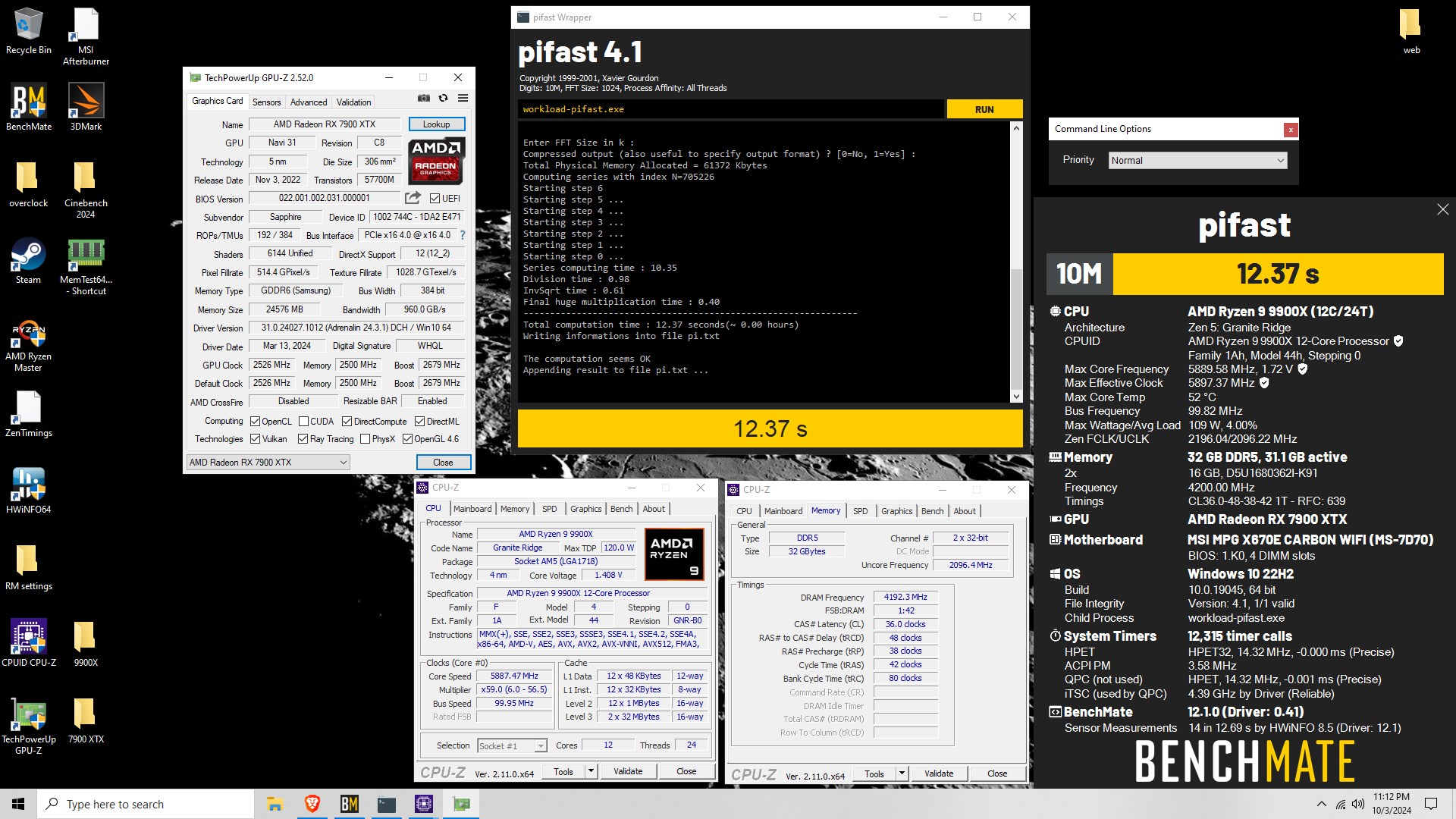Open GPU-Z hamburger menu icon
The image size is (1456, 819).
coord(463,99)
